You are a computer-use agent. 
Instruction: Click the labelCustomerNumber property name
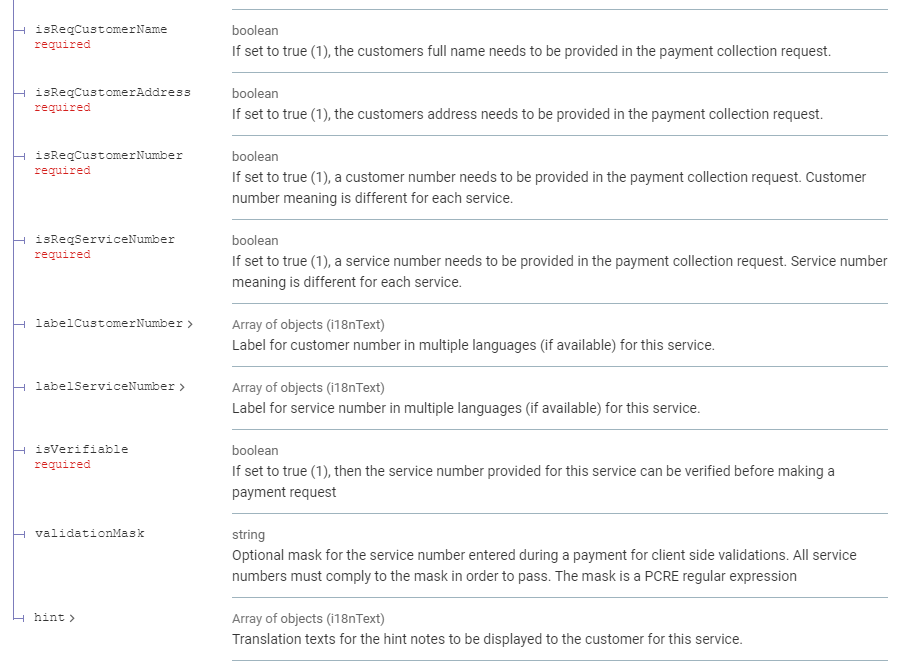(109, 324)
